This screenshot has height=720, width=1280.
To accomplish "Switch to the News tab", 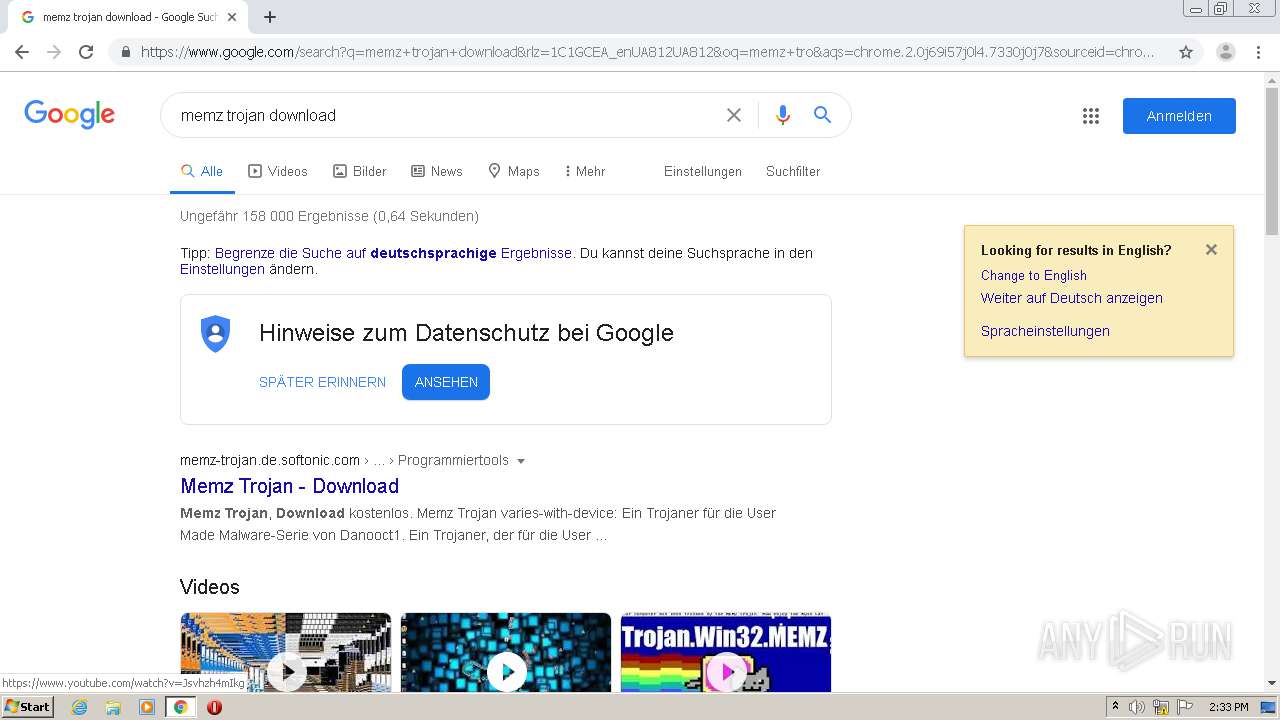I will tap(437, 172).
